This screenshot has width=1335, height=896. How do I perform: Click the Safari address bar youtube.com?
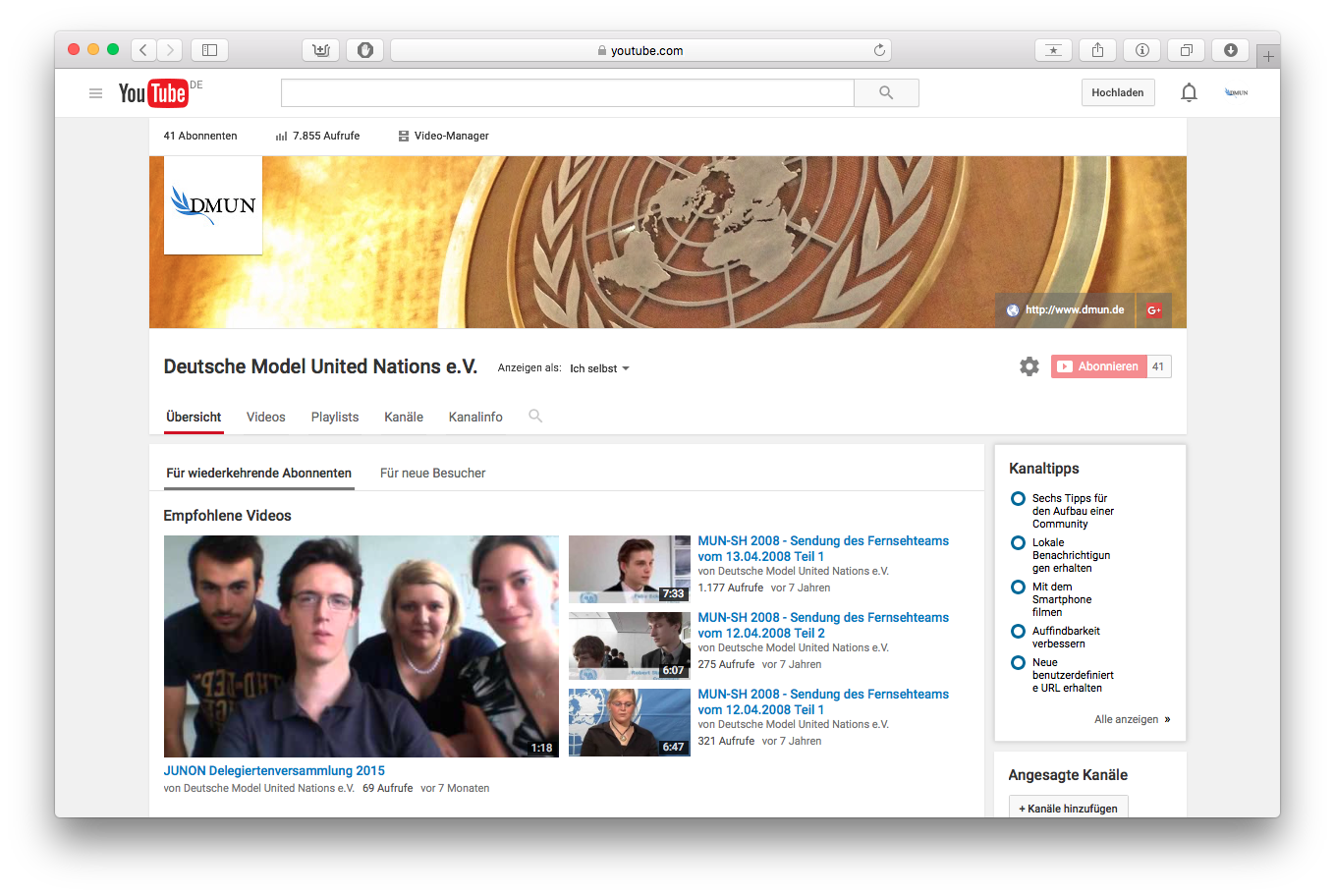[x=640, y=50]
